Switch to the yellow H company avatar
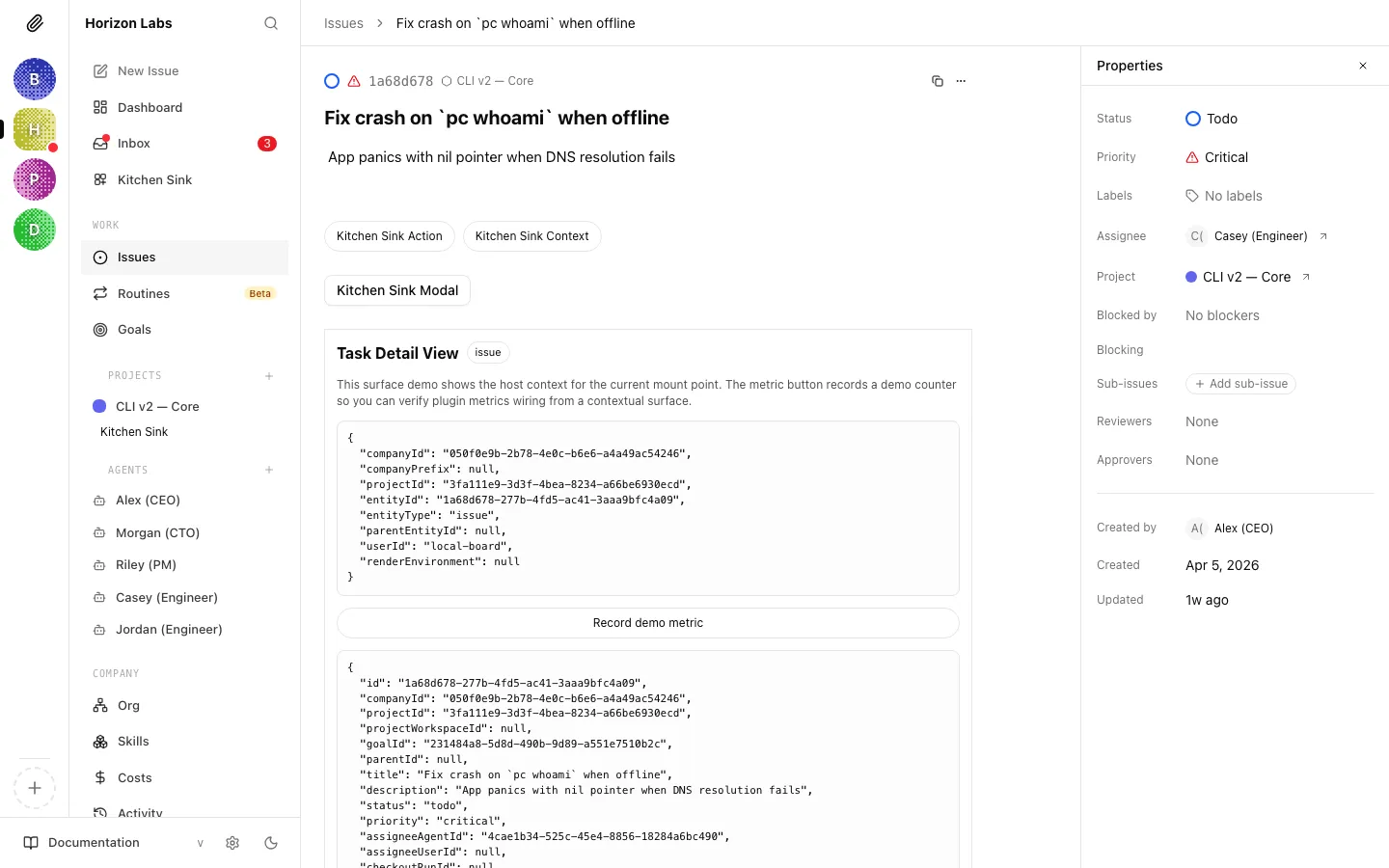Screen dimensions: 1389x868 click(35, 129)
